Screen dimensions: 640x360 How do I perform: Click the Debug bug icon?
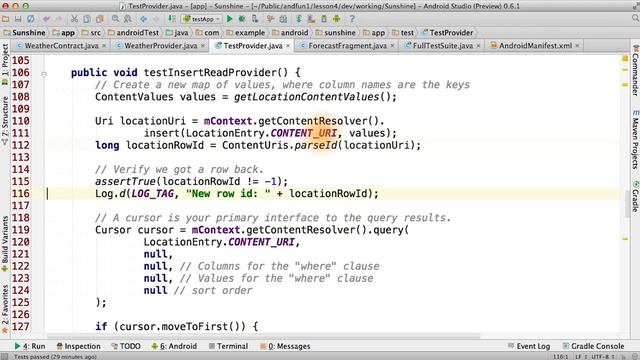(242, 19)
